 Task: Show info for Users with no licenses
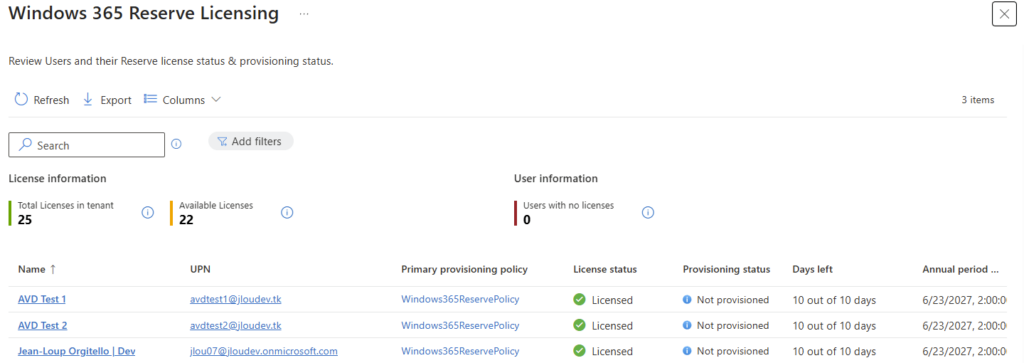648,212
